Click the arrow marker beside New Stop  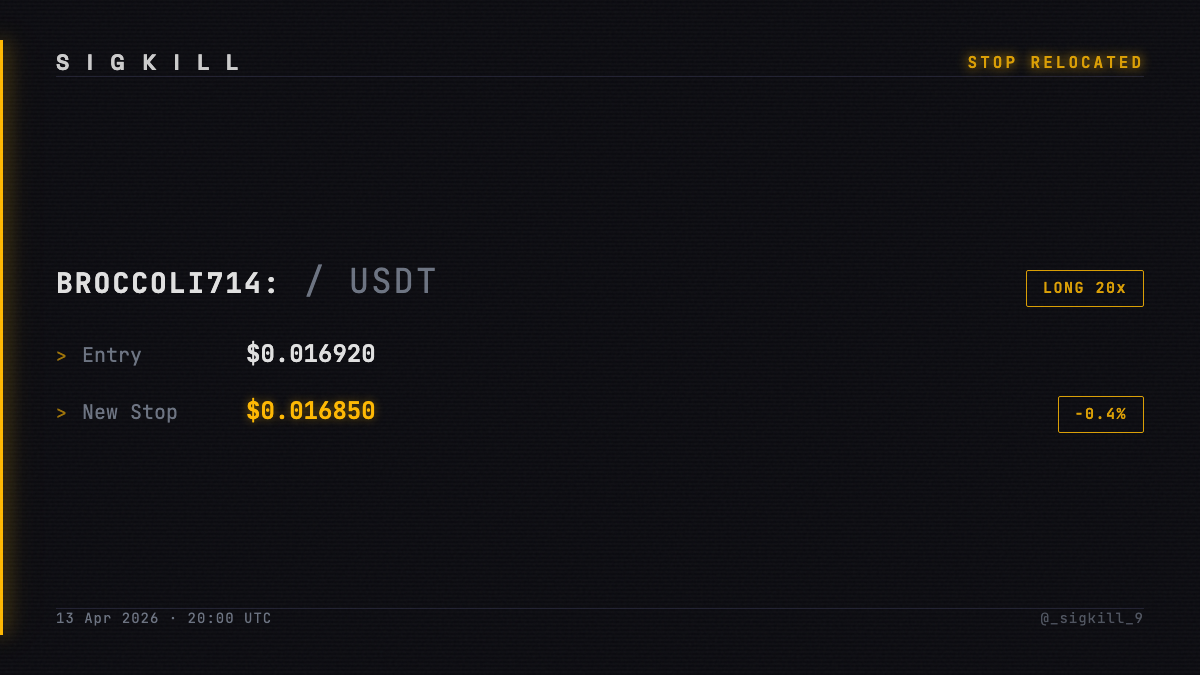[x=61, y=413]
